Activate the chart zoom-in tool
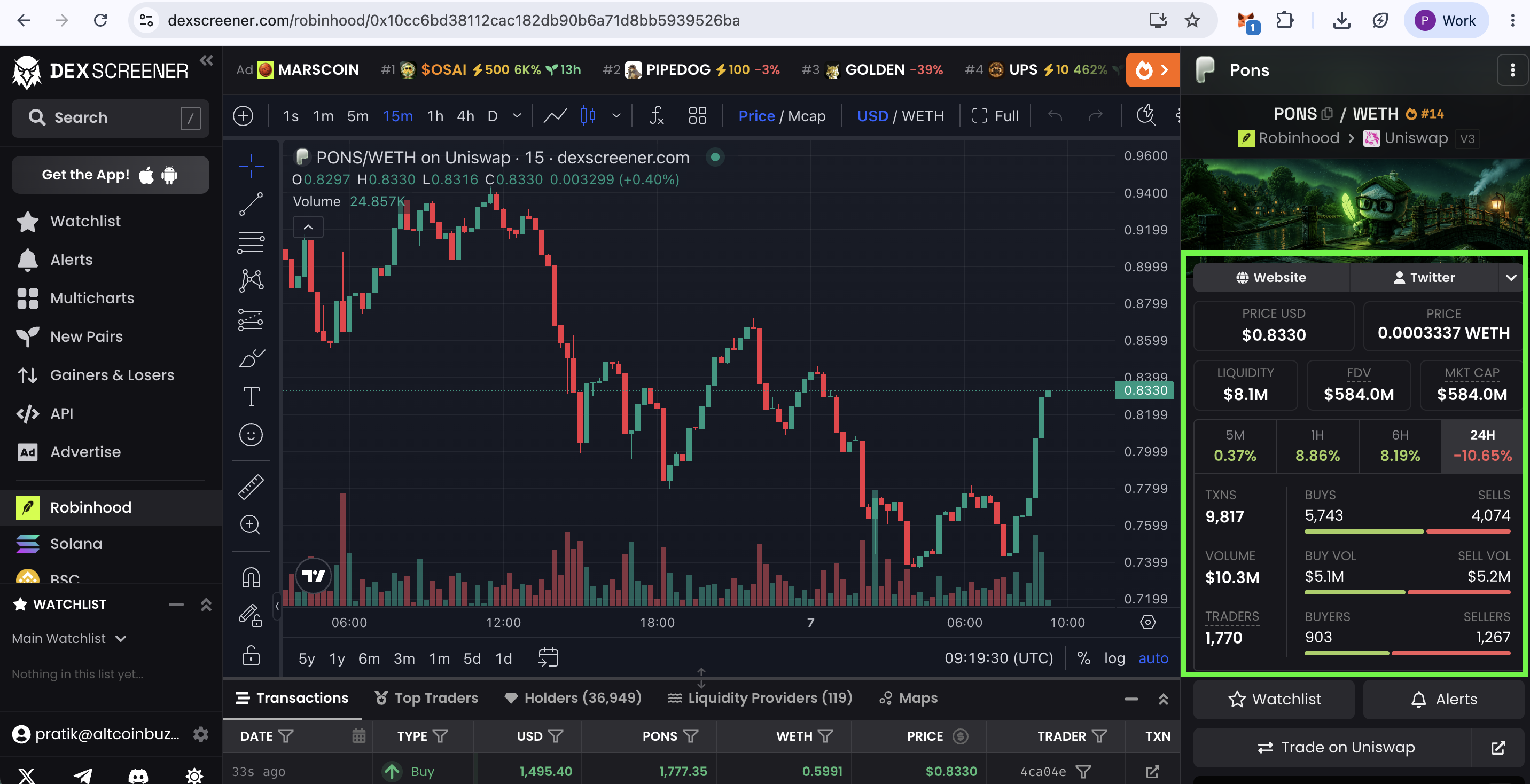Viewport: 1530px width, 784px height. click(x=251, y=524)
